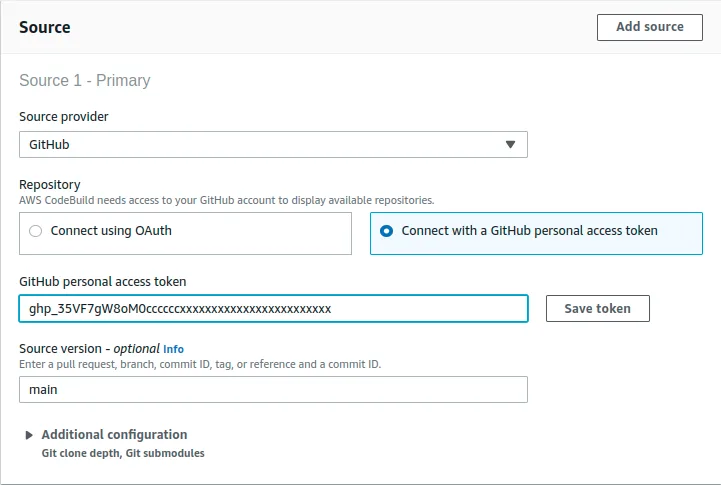Screen dimensions: 721x485
Task: Click the Source version field containing main
Action: coord(273,389)
